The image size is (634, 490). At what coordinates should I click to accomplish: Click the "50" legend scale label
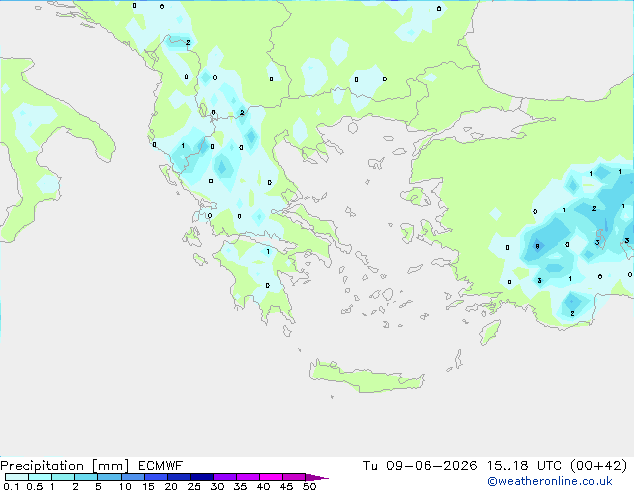(310, 486)
